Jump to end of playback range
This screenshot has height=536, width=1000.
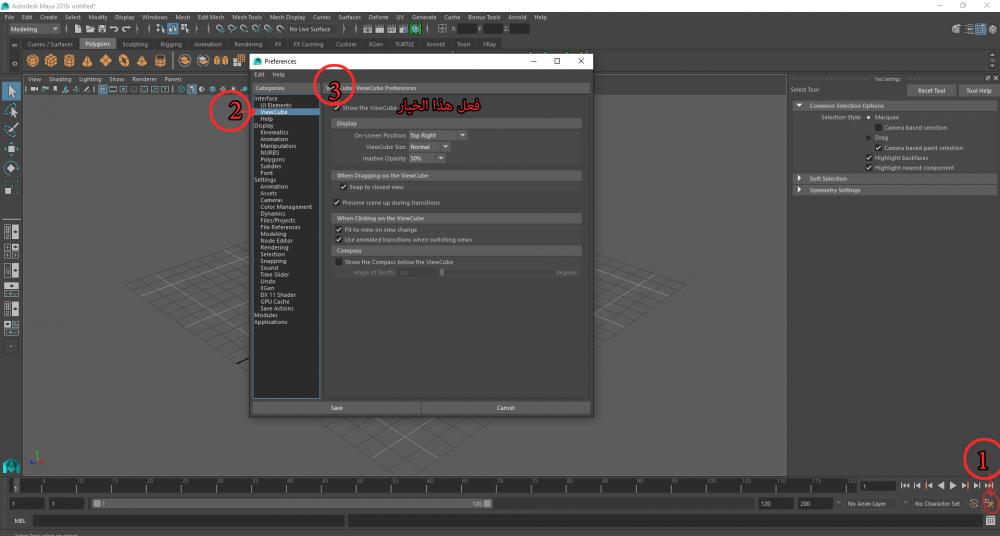pos(989,486)
